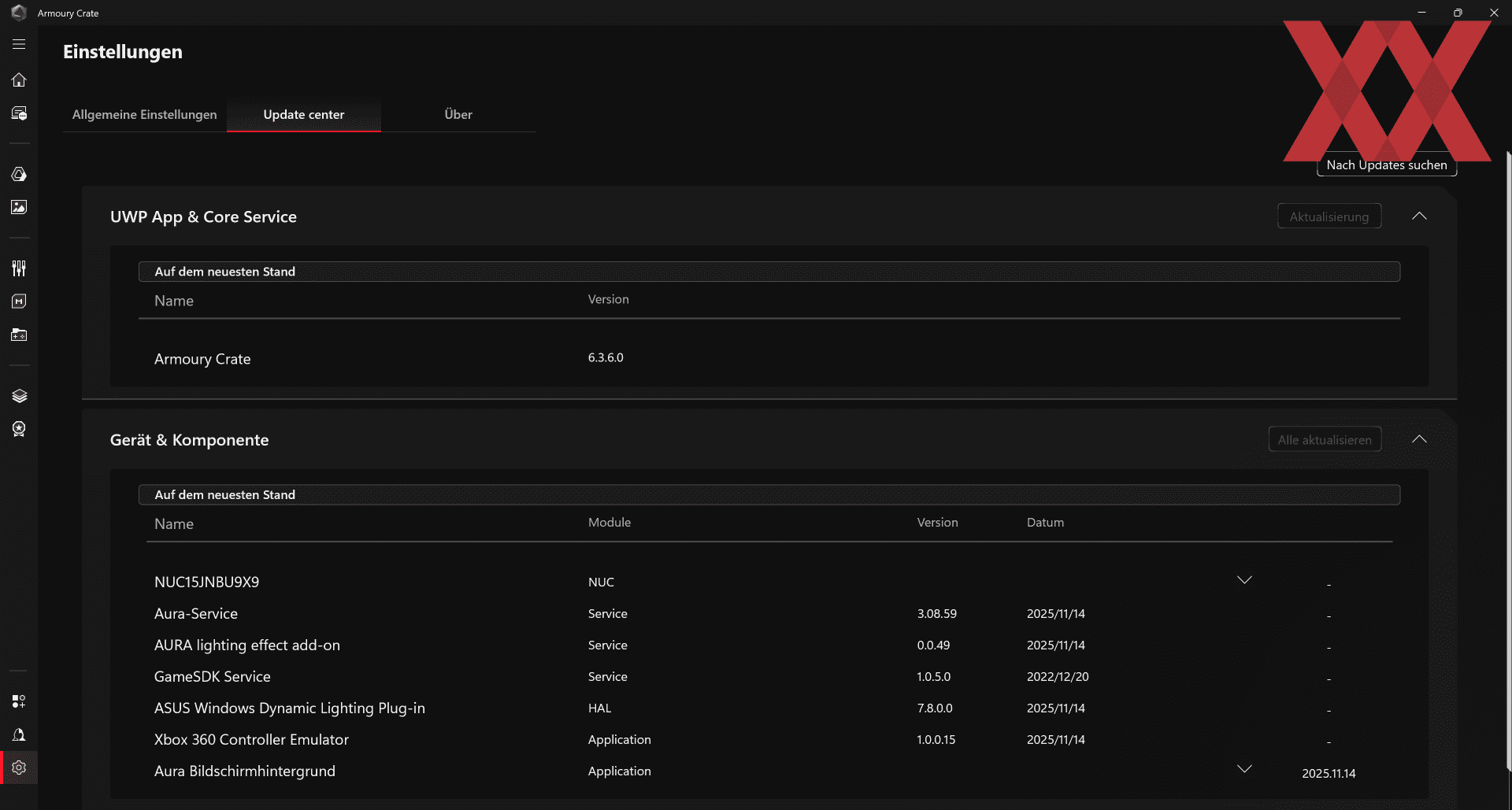Open the tuning sliders icon in sidebar
1512x810 pixels.
19,268
